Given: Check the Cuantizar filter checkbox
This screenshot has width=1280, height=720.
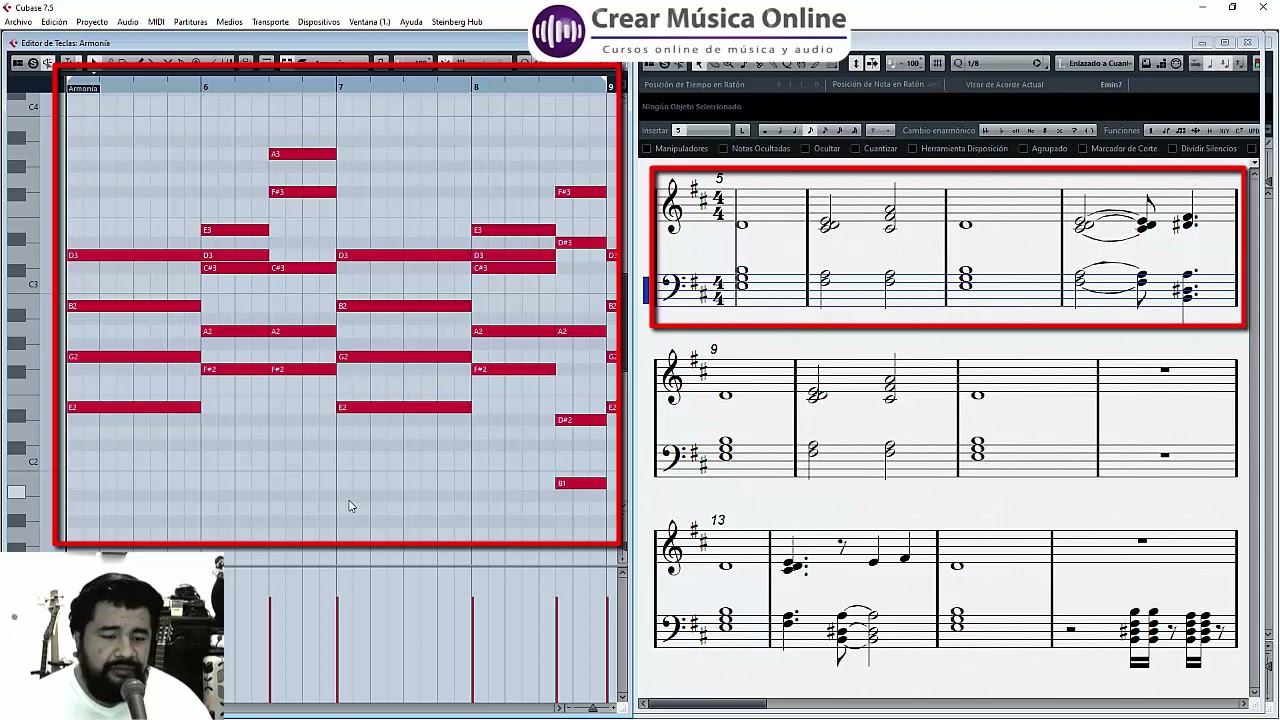Looking at the screenshot, I should [855, 148].
